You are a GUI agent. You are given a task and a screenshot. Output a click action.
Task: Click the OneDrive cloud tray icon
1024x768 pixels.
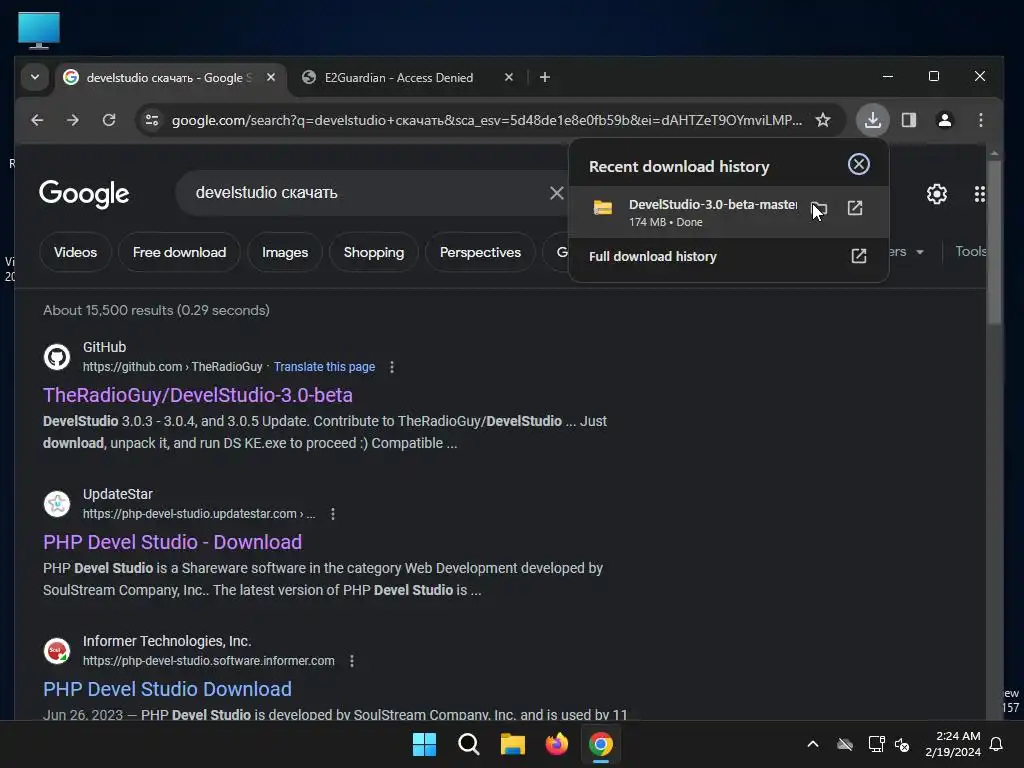[x=845, y=744]
